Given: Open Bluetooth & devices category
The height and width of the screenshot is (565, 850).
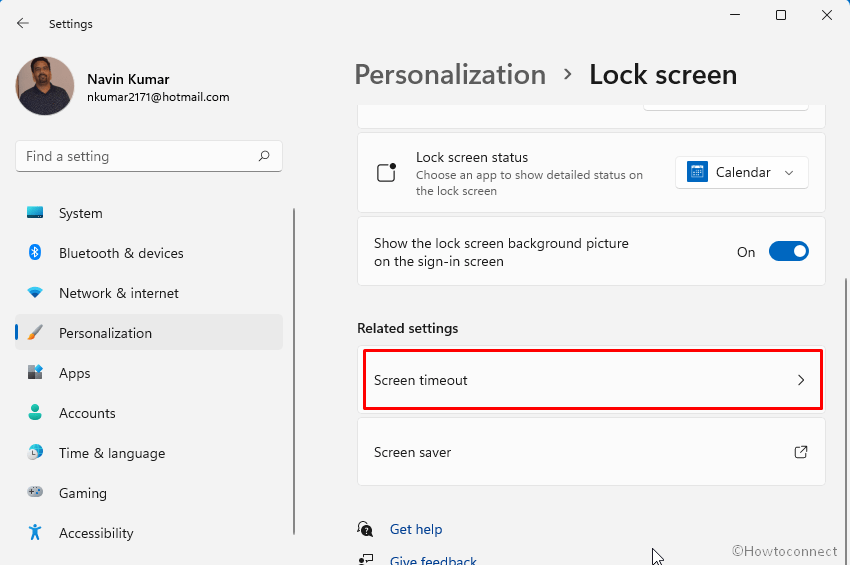Looking at the screenshot, I should pyautogui.click(x=149, y=253).
